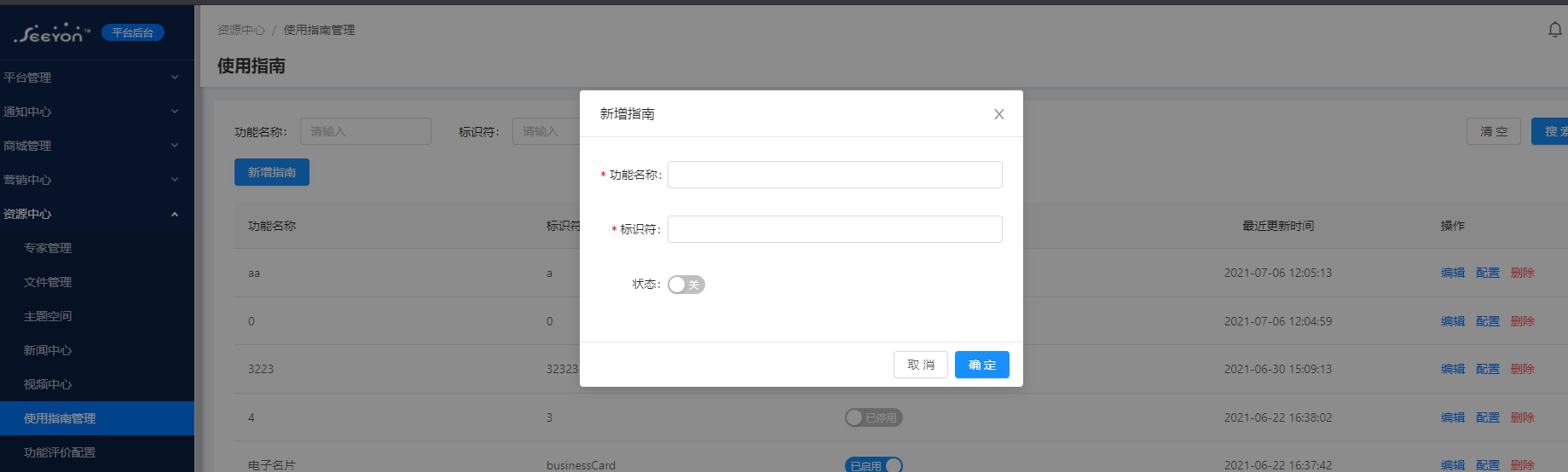This screenshot has width=1568, height=472.
Task: Click timestamp 2021-06-30 15:09:13
Action: [x=1278, y=369]
